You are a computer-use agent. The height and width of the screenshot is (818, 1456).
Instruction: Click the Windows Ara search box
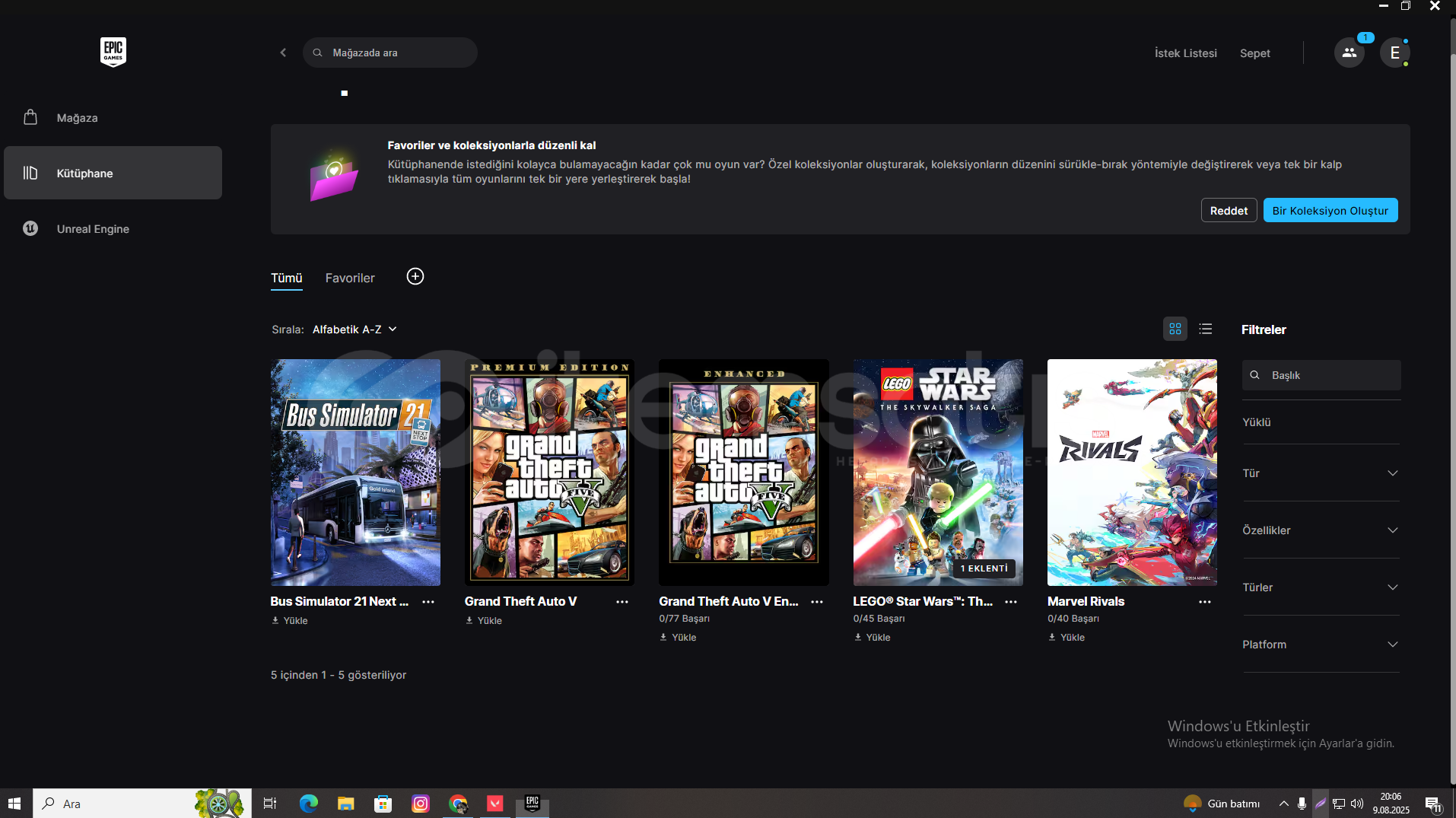coord(141,804)
